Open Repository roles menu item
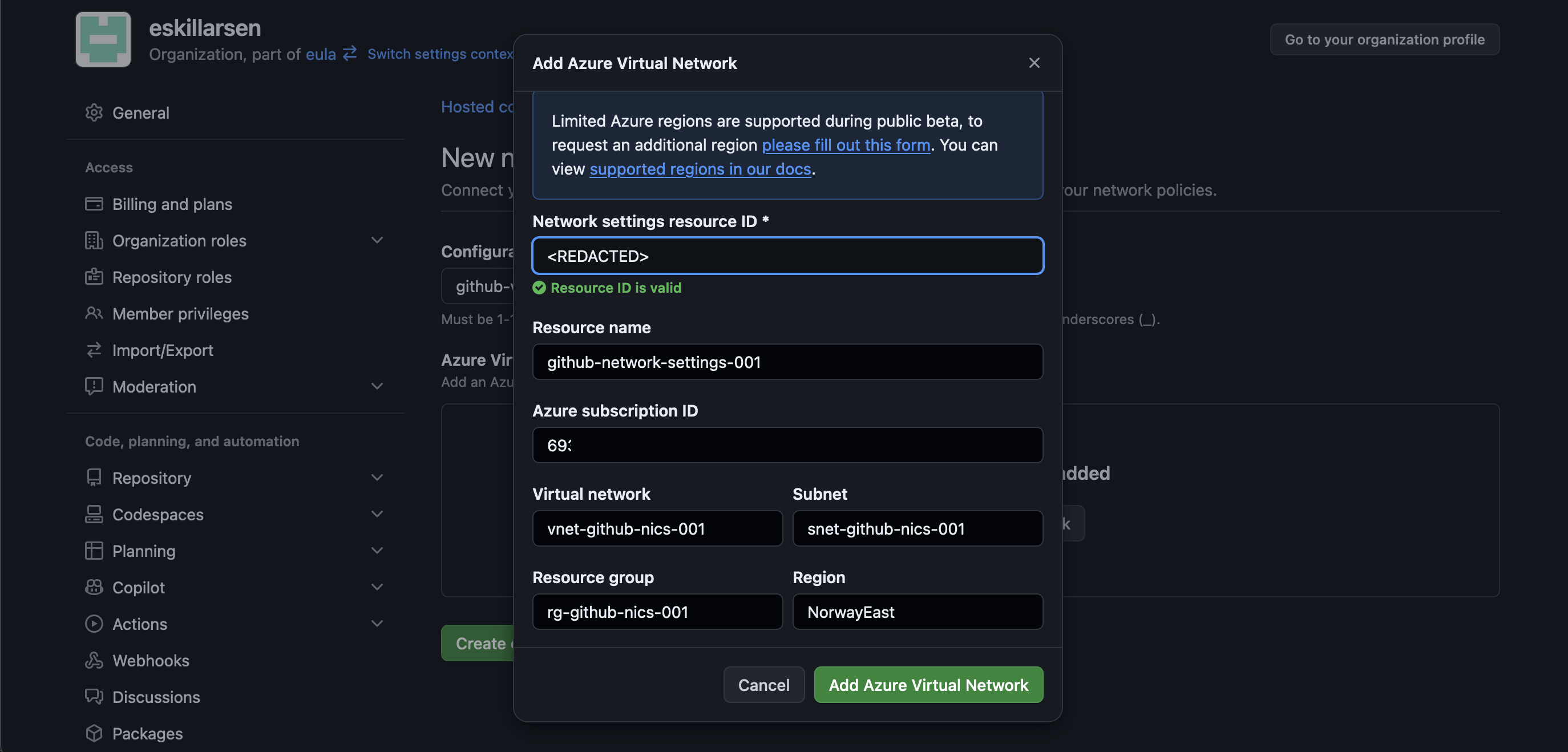The image size is (1568, 752). click(235, 277)
